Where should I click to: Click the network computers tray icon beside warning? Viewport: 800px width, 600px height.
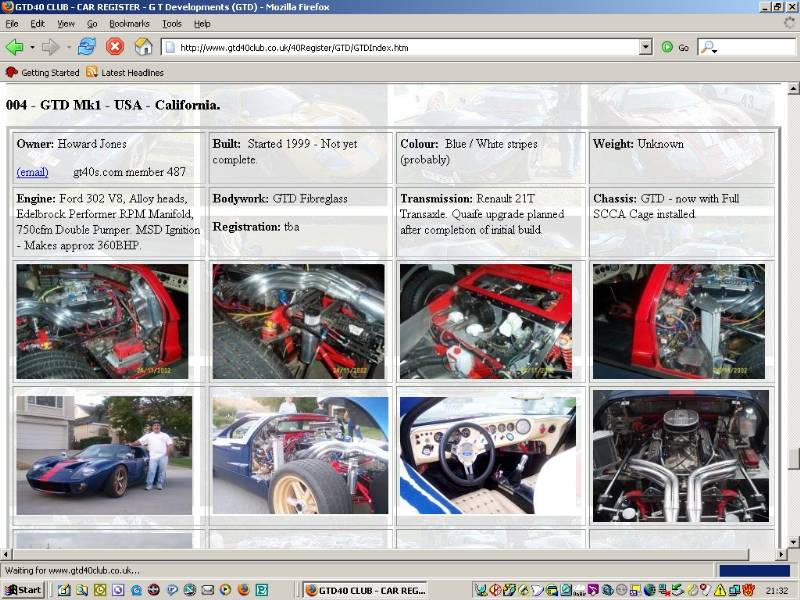[734, 590]
